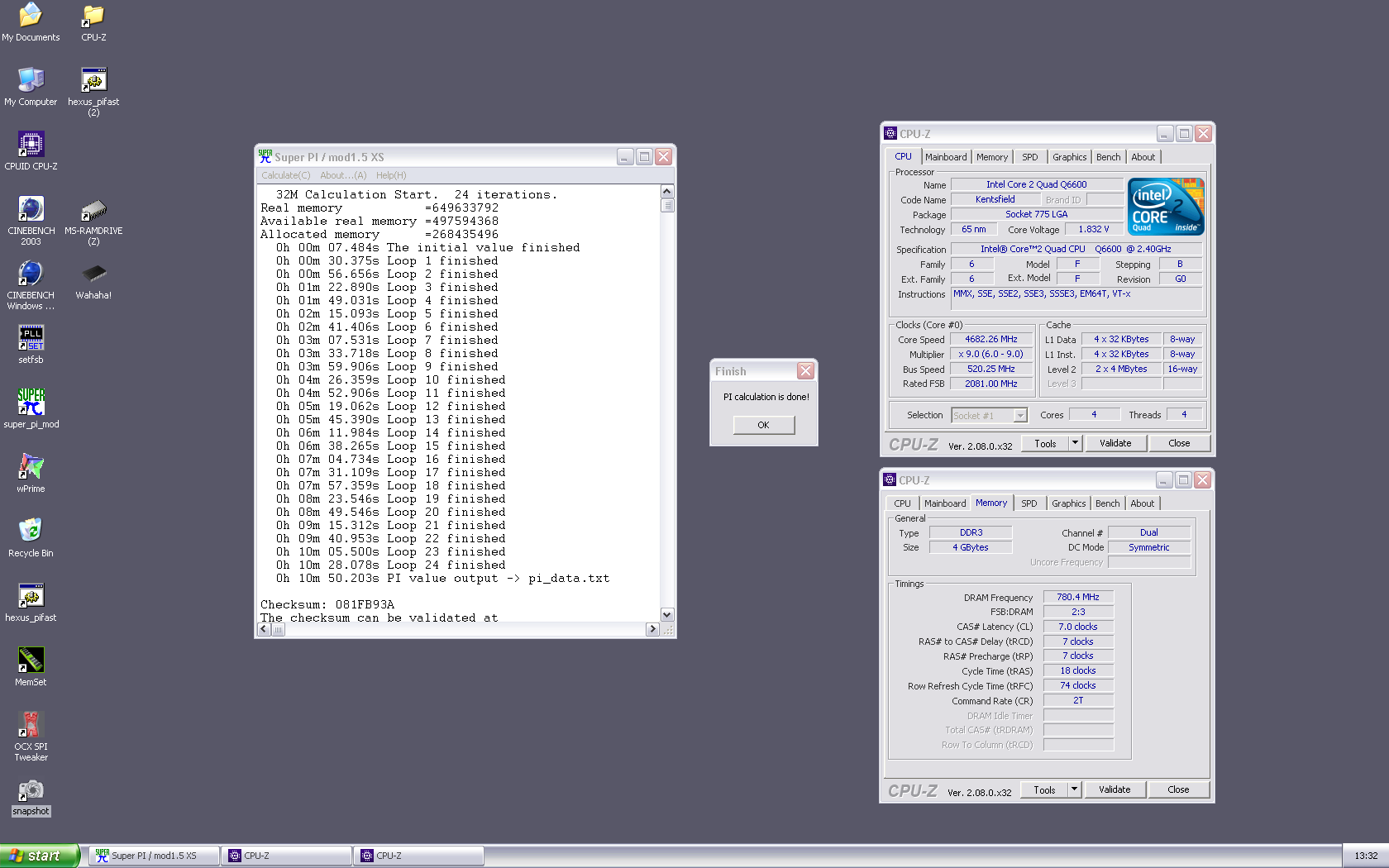The width and height of the screenshot is (1389, 868).
Task: Click the Core Speed 4682.26 MHz field
Action: tap(991, 339)
